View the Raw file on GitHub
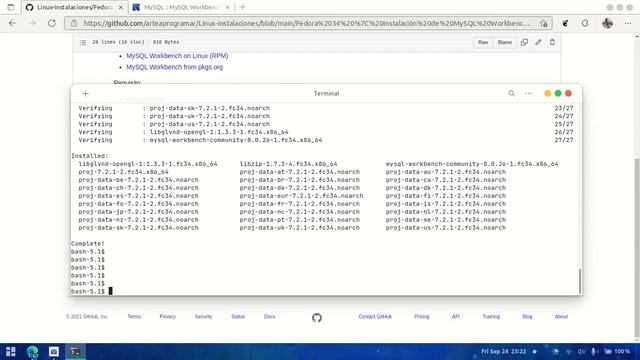The height and width of the screenshot is (360, 640). pyautogui.click(x=483, y=42)
